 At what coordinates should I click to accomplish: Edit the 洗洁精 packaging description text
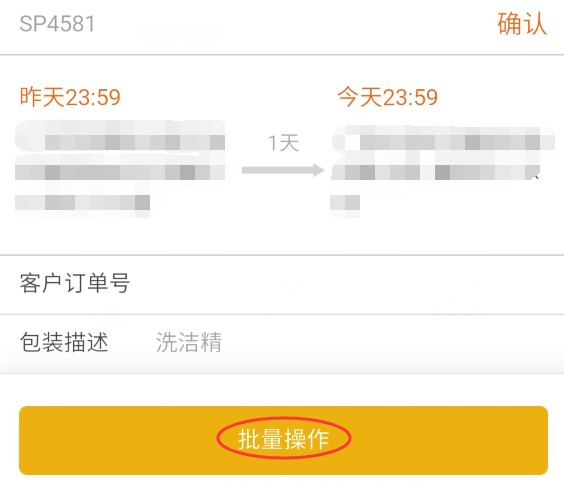(189, 342)
